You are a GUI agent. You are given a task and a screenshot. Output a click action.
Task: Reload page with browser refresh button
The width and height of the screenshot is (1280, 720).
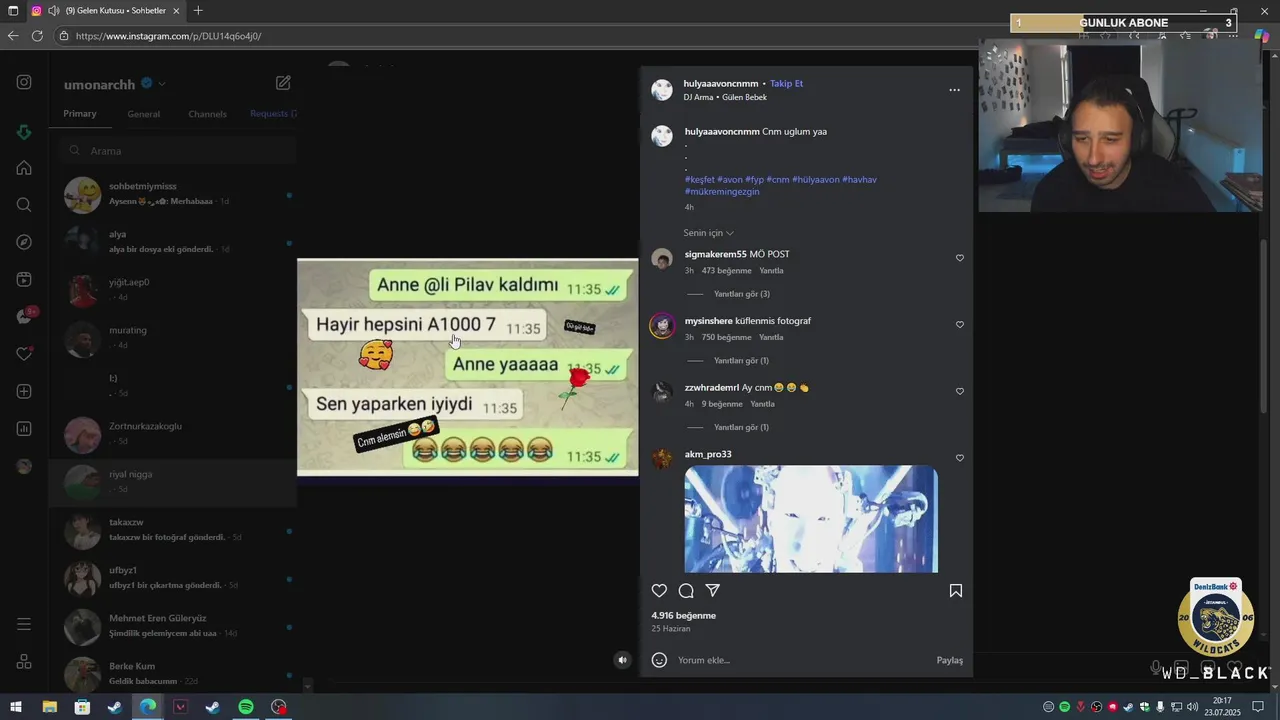click(37, 36)
